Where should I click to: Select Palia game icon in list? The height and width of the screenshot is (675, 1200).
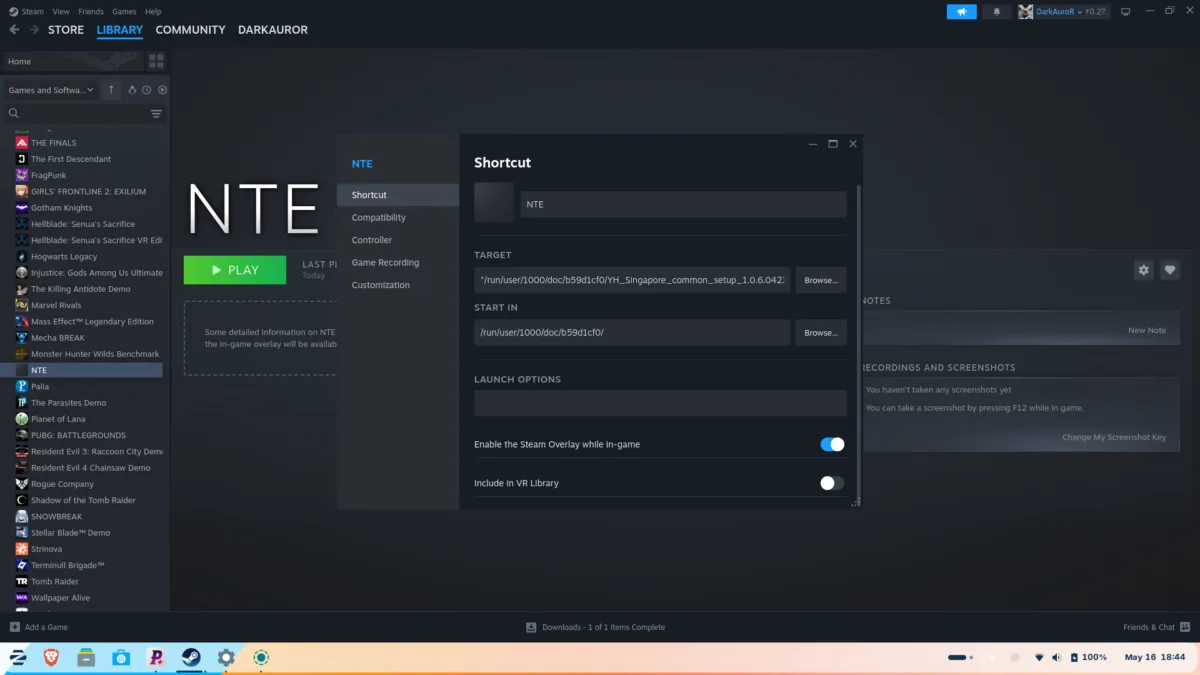(22, 386)
